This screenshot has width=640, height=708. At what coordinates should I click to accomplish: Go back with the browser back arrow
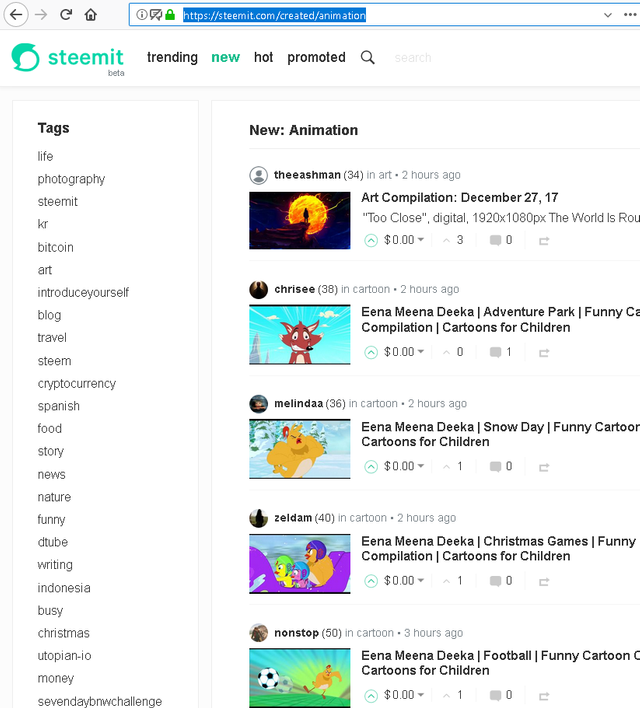click(16, 15)
